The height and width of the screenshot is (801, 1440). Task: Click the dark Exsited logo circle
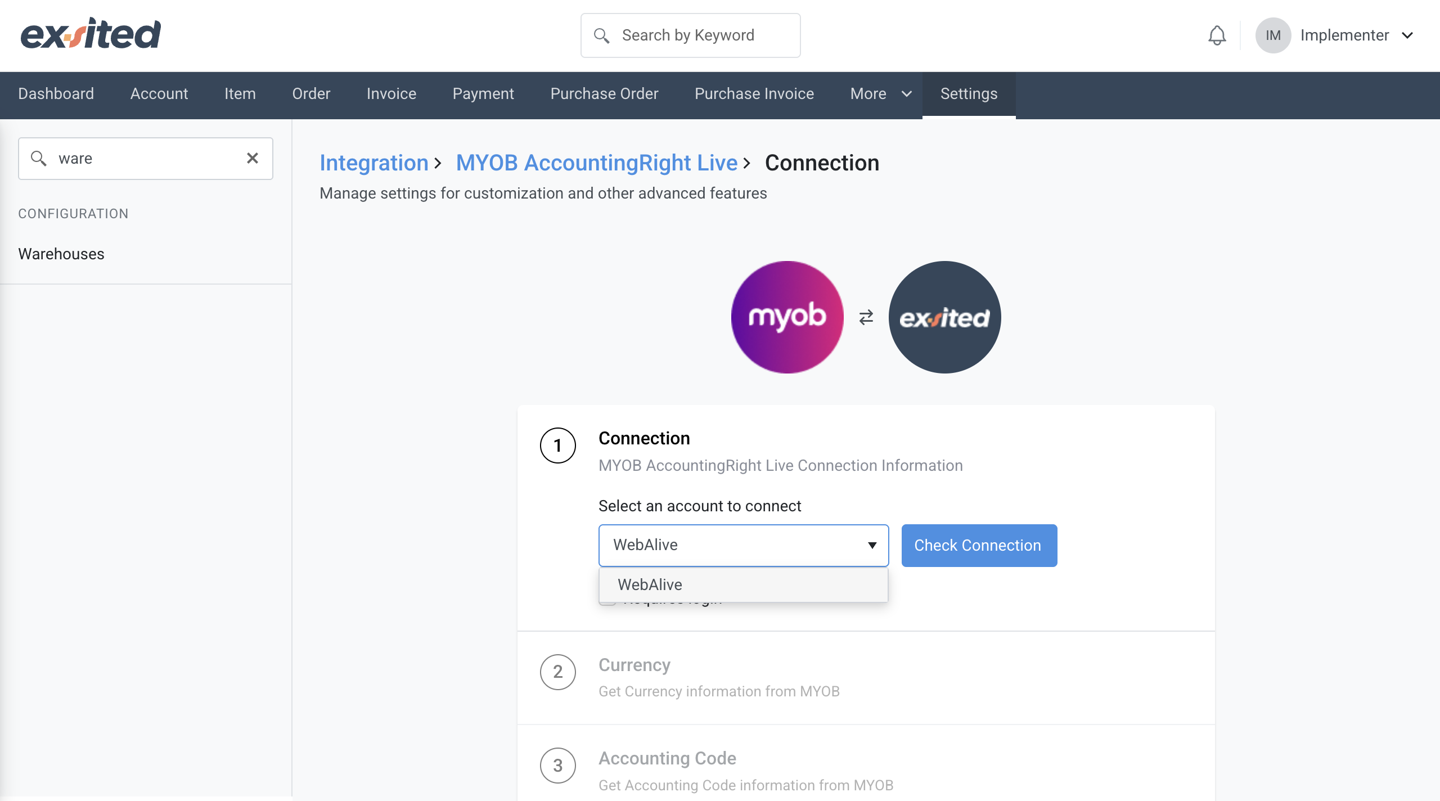[x=945, y=317]
